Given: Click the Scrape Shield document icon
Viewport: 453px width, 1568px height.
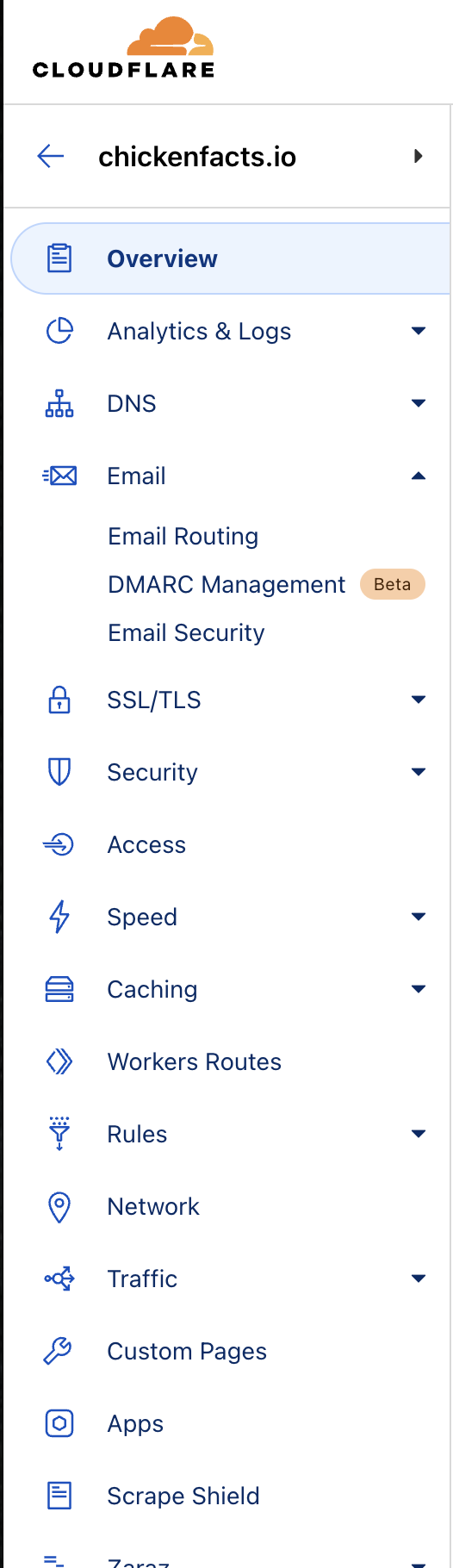Looking at the screenshot, I should pos(59,1496).
